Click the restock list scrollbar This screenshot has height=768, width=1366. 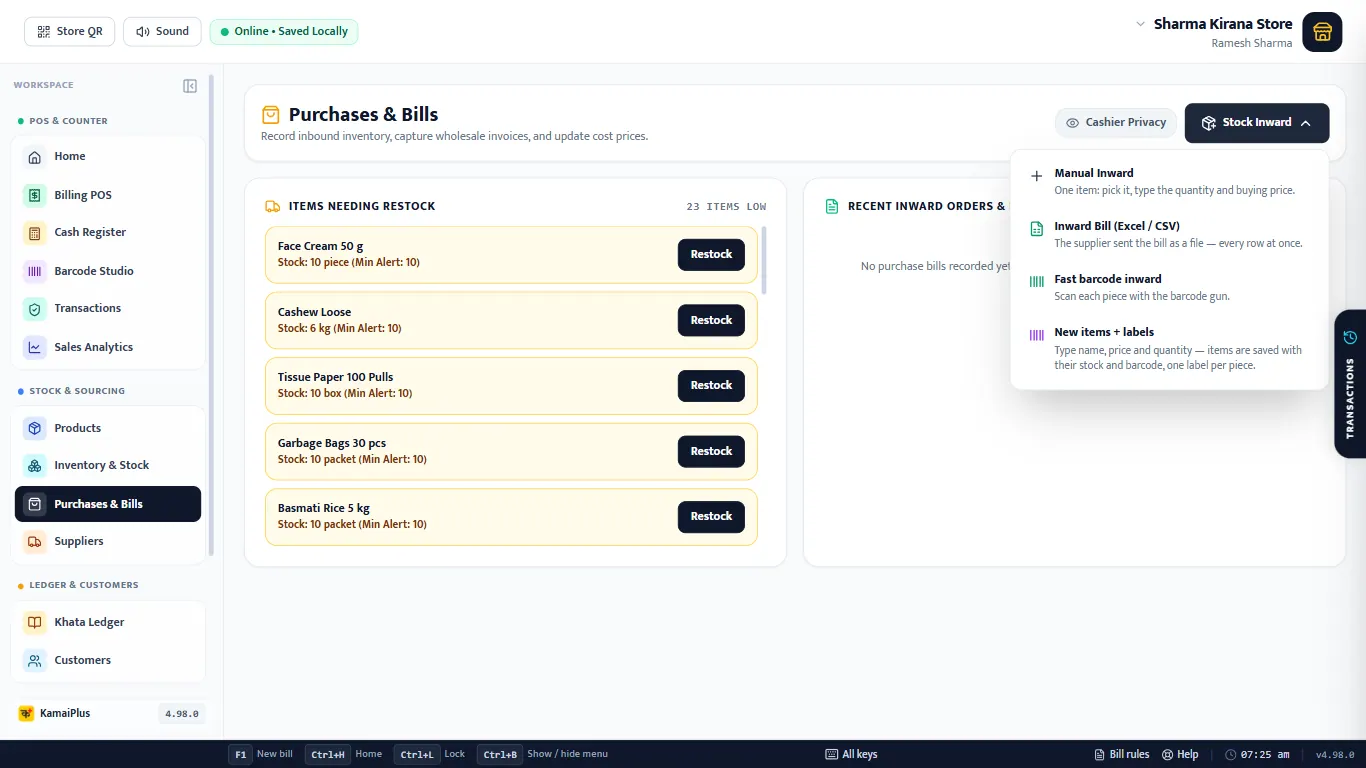765,260
